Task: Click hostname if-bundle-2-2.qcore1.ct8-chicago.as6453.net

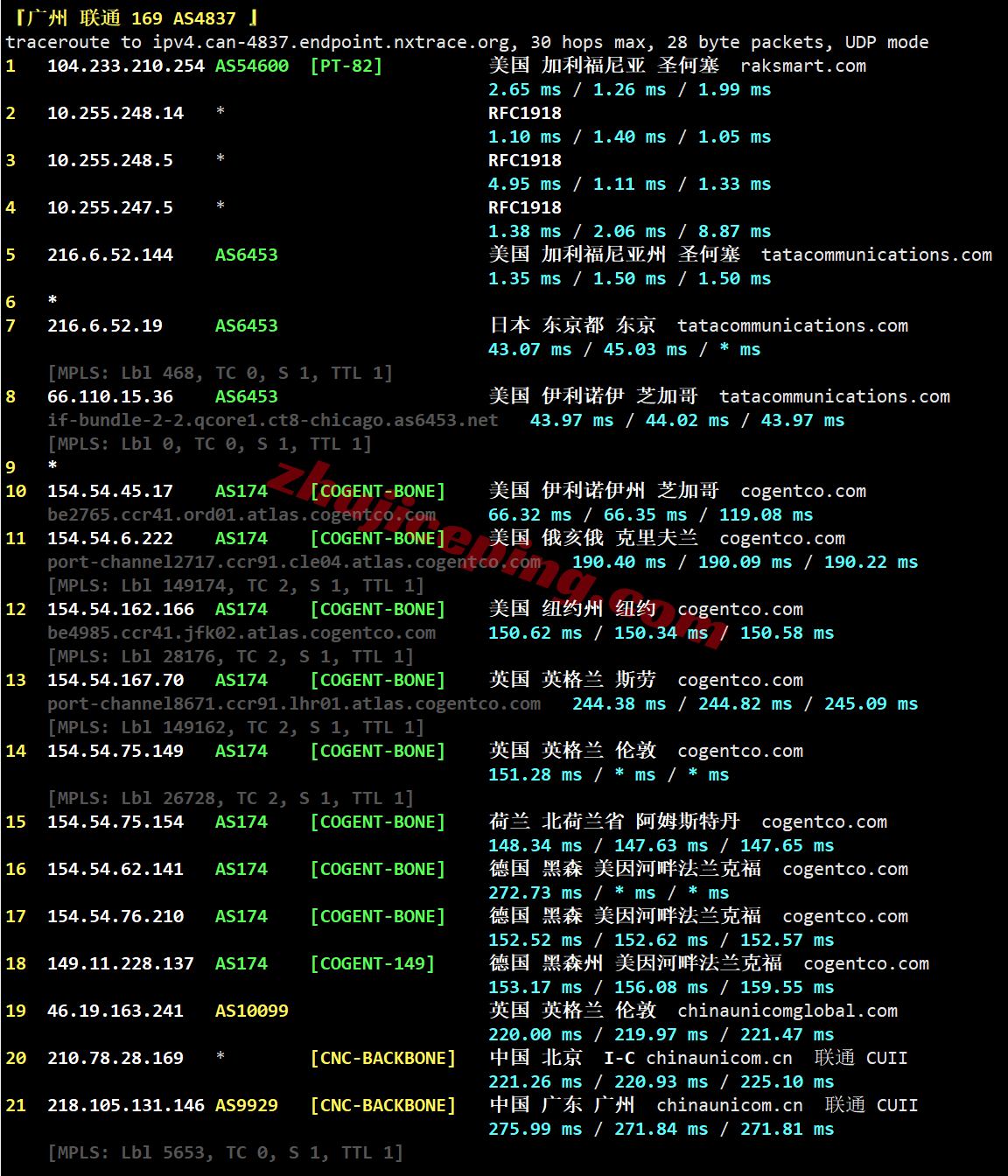Action: (273, 420)
